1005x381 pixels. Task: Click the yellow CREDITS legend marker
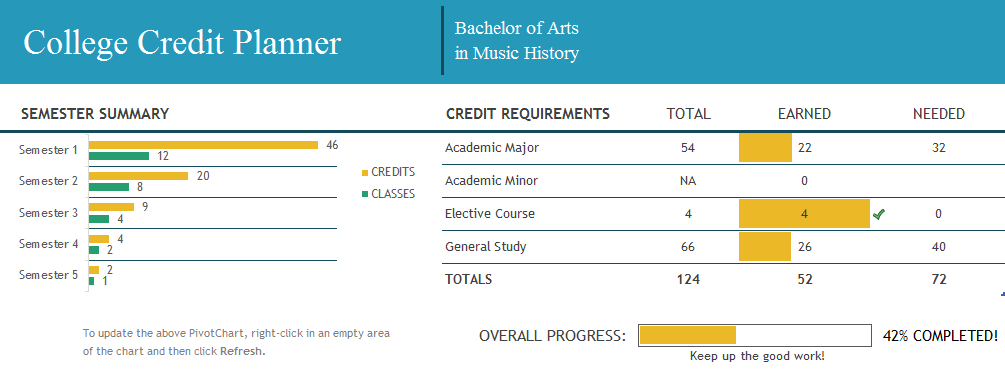365,173
